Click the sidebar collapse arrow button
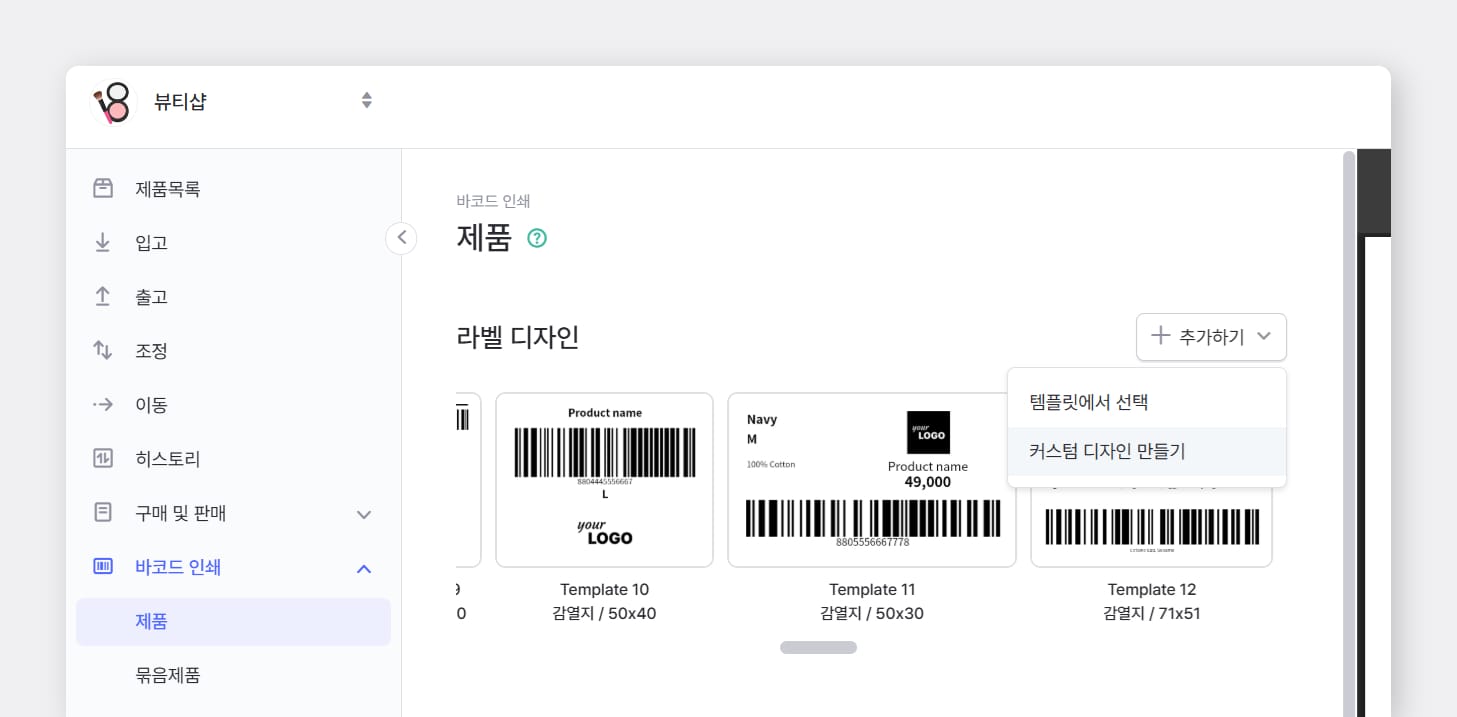Viewport: 1457px width, 717px height. click(401, 238)
